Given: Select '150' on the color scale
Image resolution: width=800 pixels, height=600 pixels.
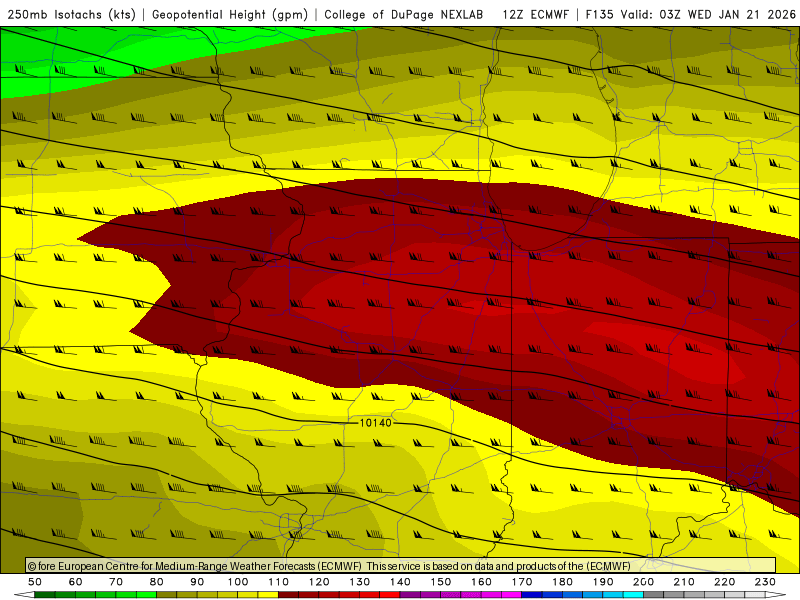Looking at the screenshot, I should (x=441, y=582).
